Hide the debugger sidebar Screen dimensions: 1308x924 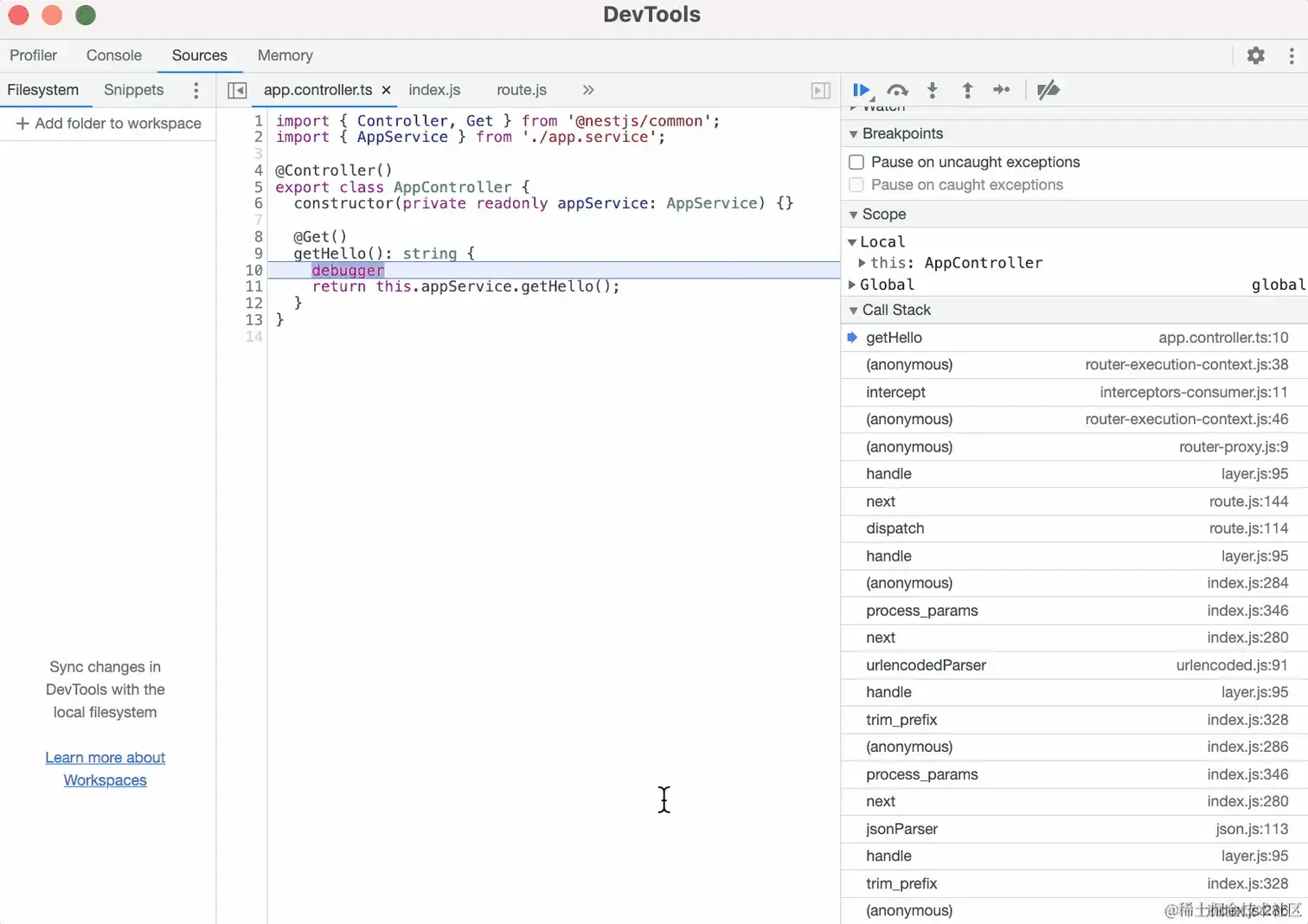pos(820,90)
